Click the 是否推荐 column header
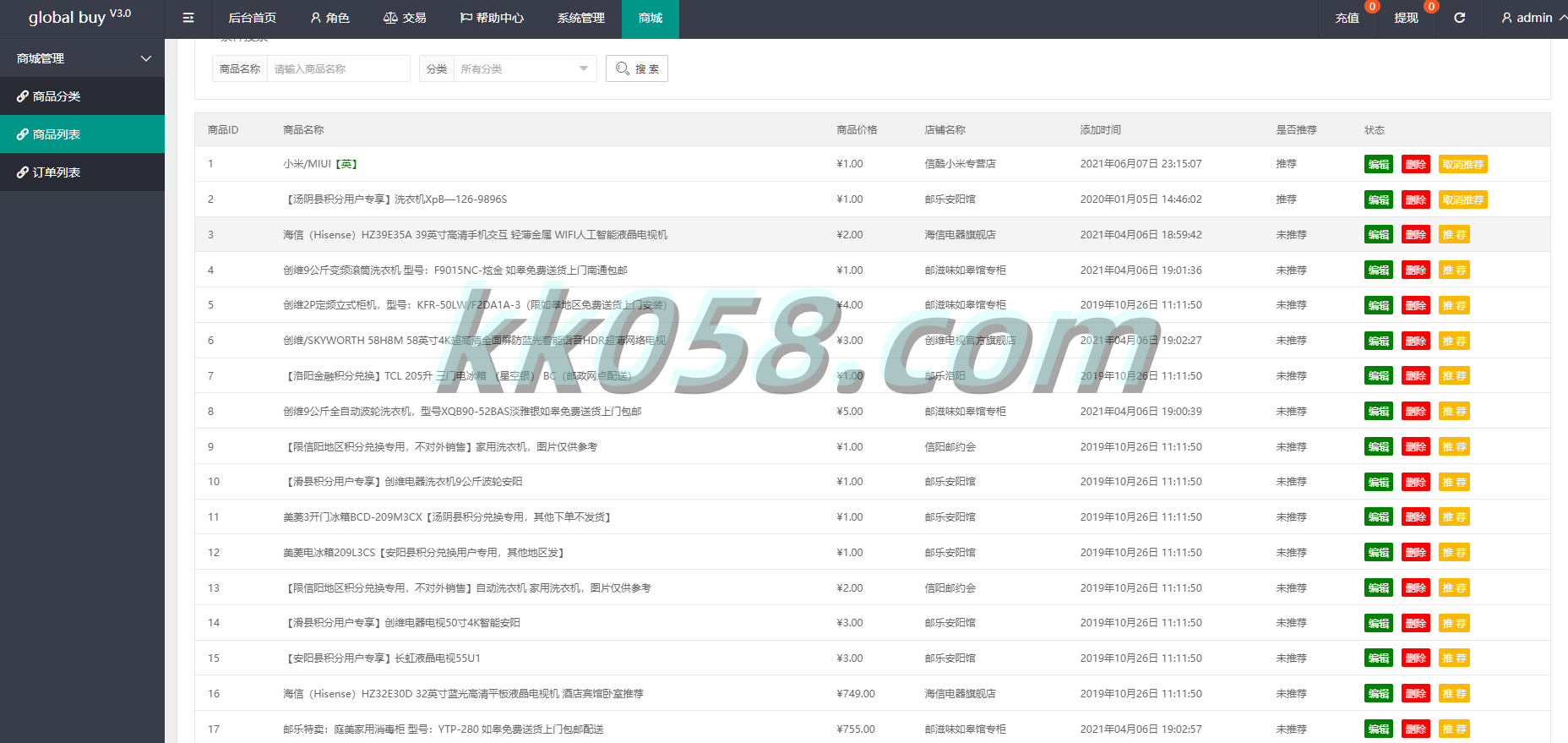 pyautogui.click(x=1296, y=130)
